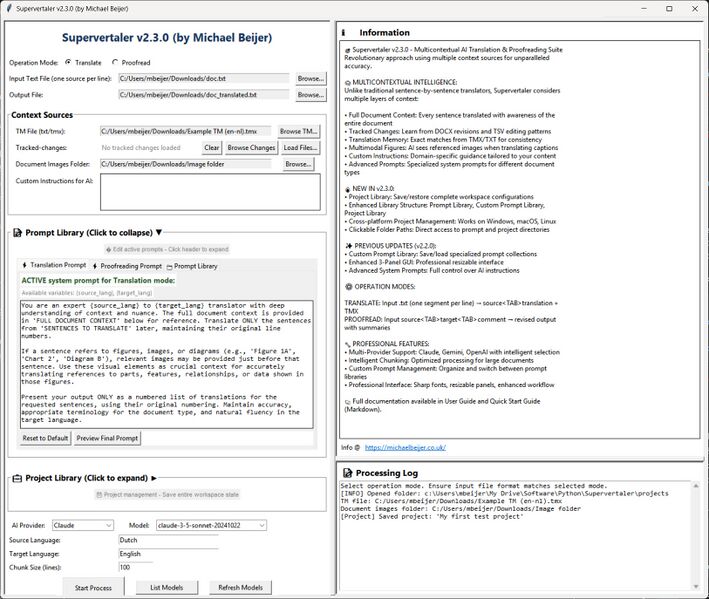
Task: Click the Source Language field showing Dutch
Action: pos(168,540)
